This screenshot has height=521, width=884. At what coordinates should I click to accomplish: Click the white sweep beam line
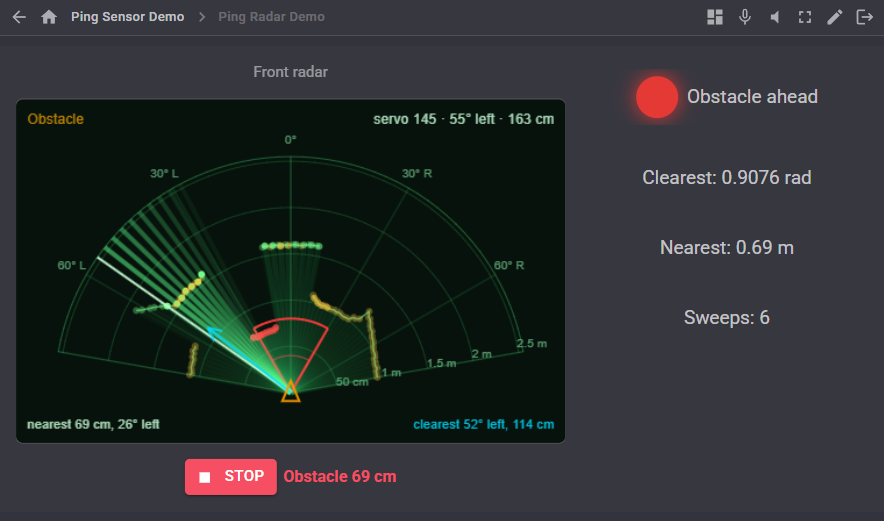[x=194, y=324]
